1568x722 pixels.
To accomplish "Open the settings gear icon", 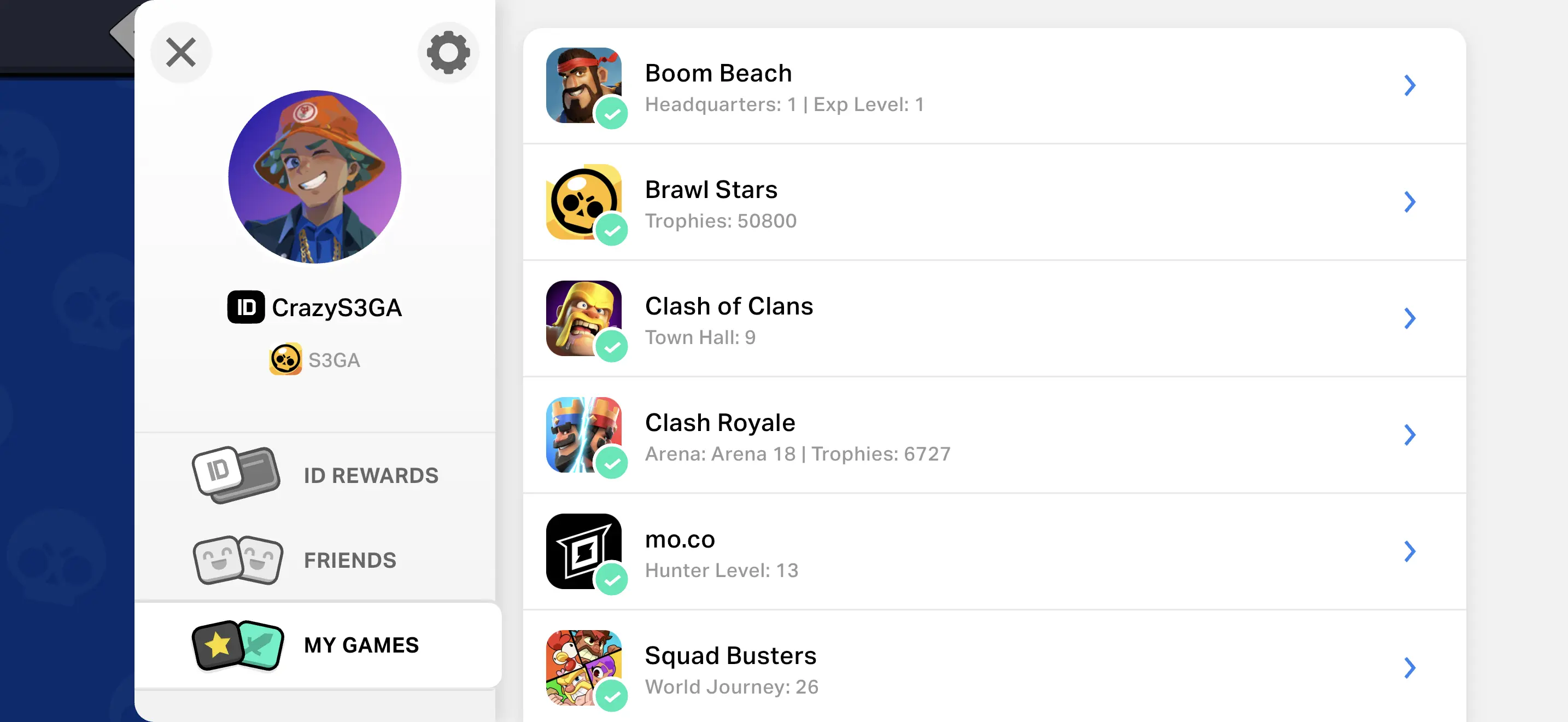I will [448, 53].
